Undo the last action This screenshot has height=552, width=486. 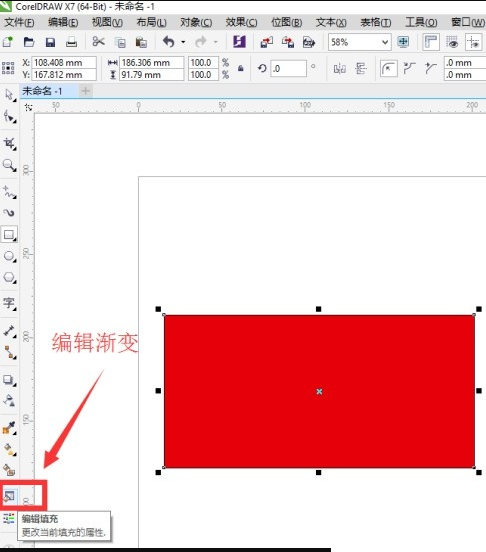pyautogui.click(x=169, y=42)
